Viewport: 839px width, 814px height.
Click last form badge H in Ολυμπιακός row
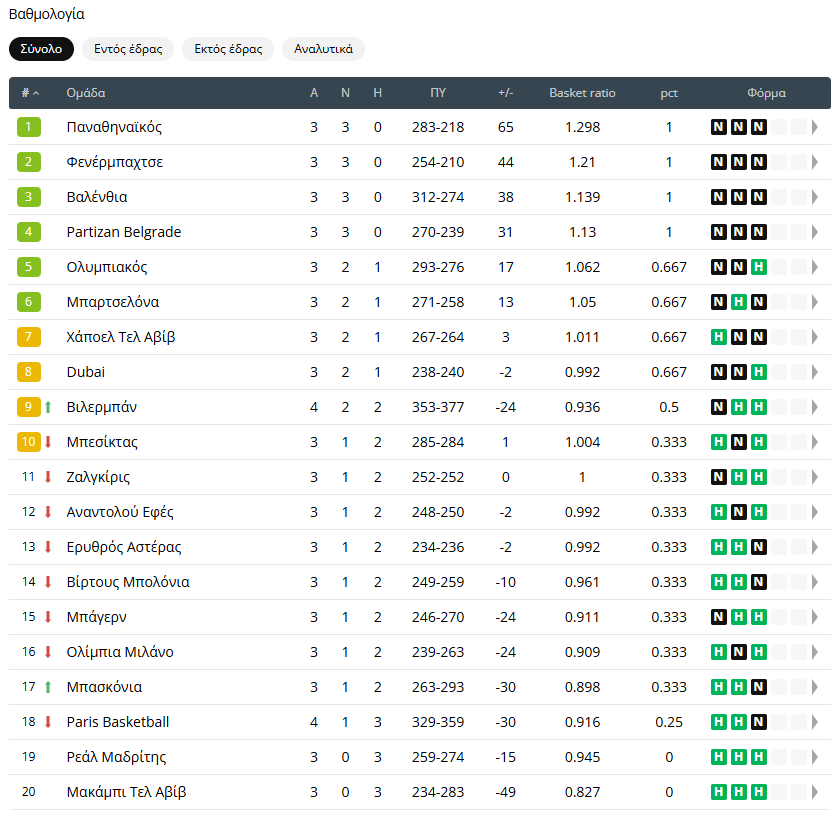click(x=759, y=267)
